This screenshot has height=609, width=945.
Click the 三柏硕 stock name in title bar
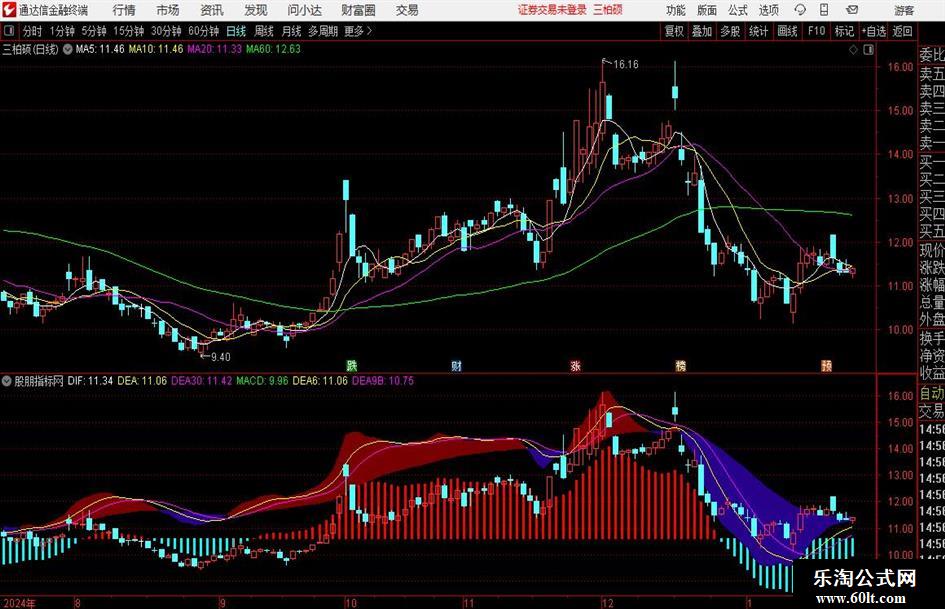[608, 10]
